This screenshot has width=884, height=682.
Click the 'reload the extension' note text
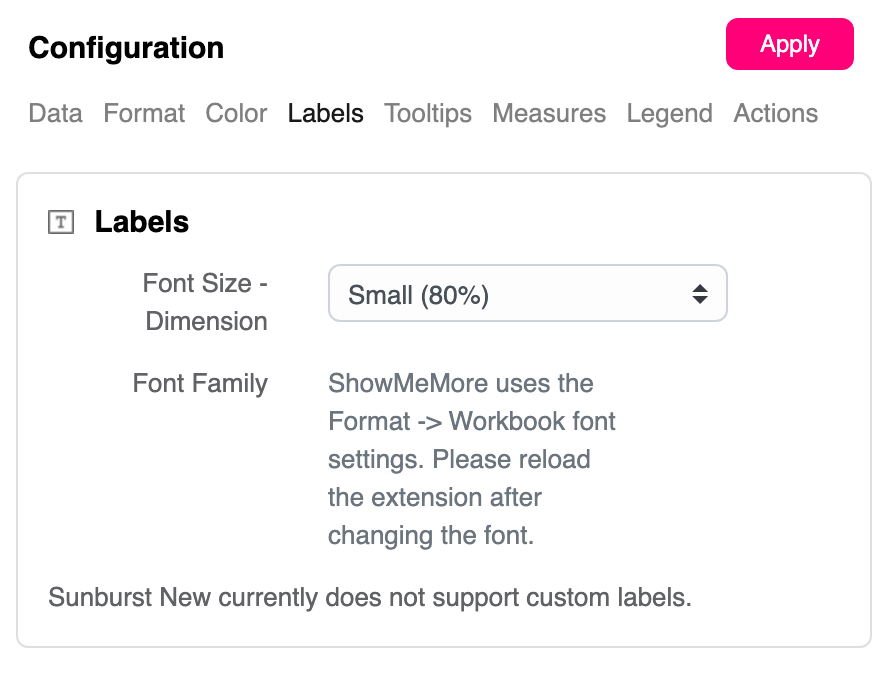[435, 497]
